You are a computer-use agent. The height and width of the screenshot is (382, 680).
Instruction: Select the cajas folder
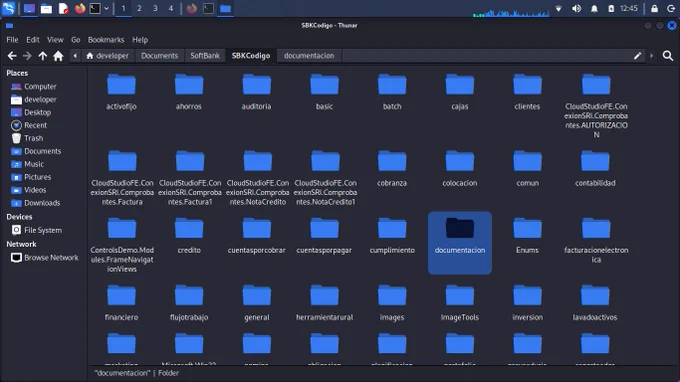coord(460,92)
